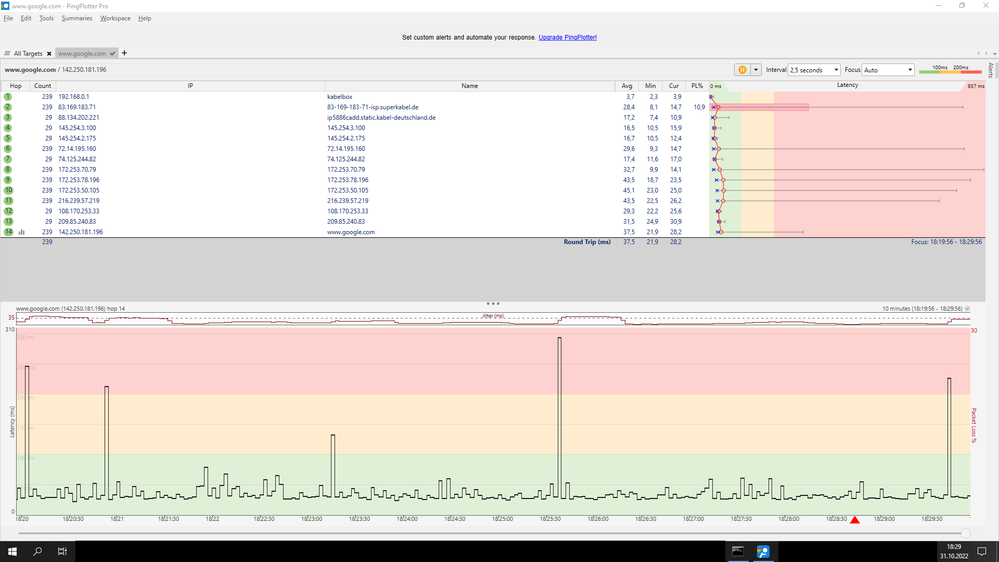
Task: Select hop 12 green circle icon
Action: click(8, 211)
